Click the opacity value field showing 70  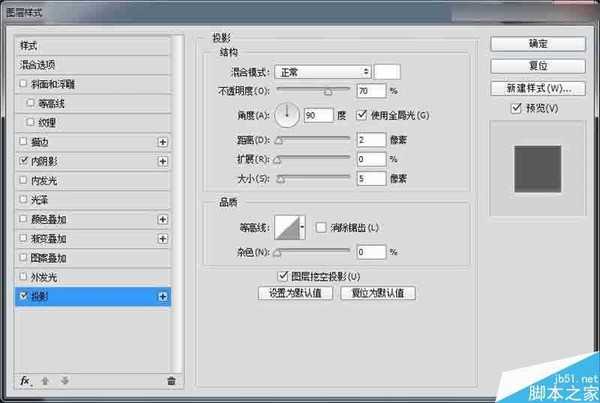371,91
